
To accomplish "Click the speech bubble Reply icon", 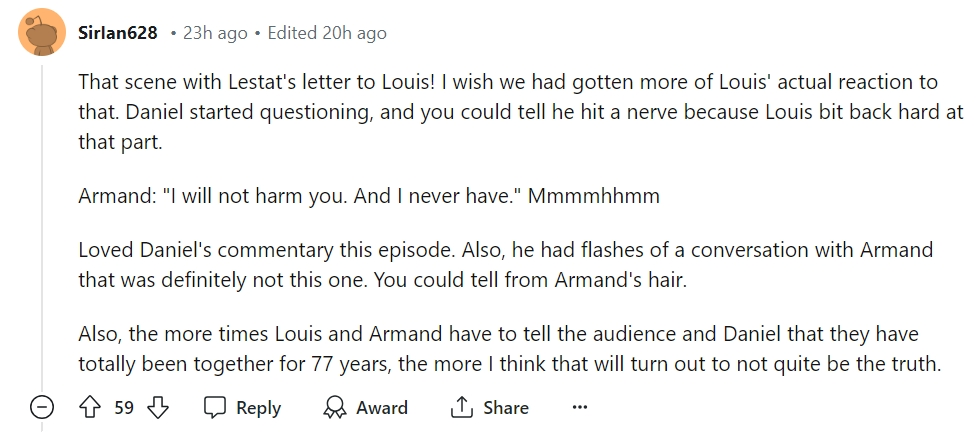I will click(215, 408).
